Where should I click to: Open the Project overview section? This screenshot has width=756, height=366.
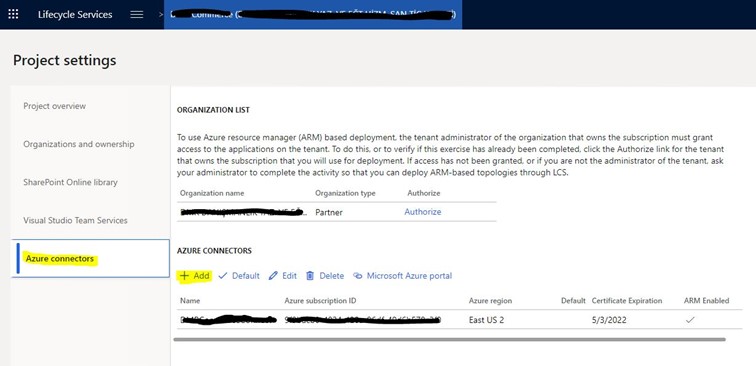[54, 106]
